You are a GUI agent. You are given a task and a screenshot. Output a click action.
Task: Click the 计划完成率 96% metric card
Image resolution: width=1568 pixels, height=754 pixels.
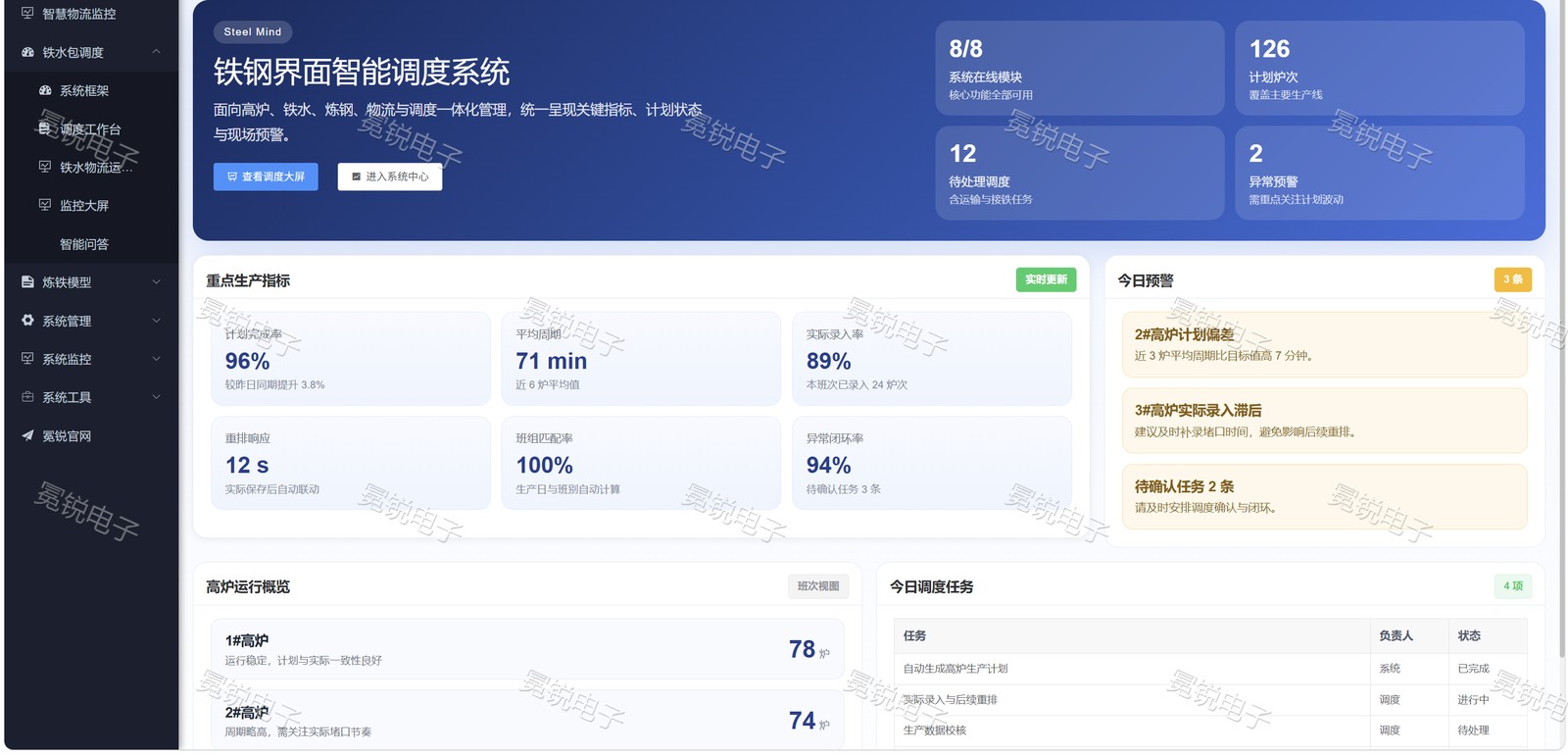[x=351, y=359]
